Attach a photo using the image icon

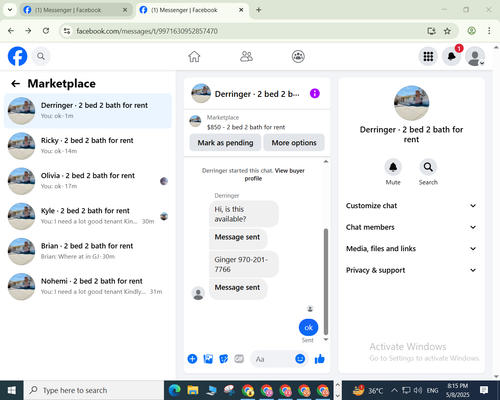tap(208, 359)
